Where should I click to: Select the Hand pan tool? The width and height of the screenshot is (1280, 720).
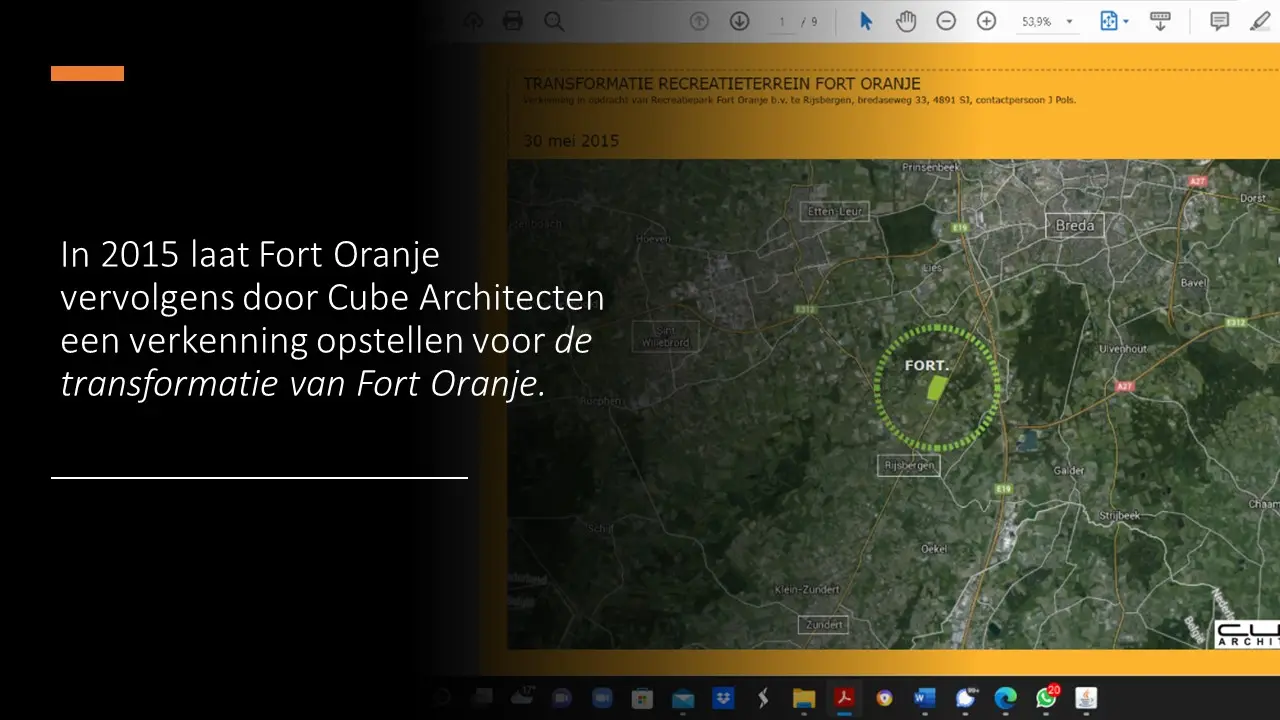pyautogui.click(x=906, y=21)
